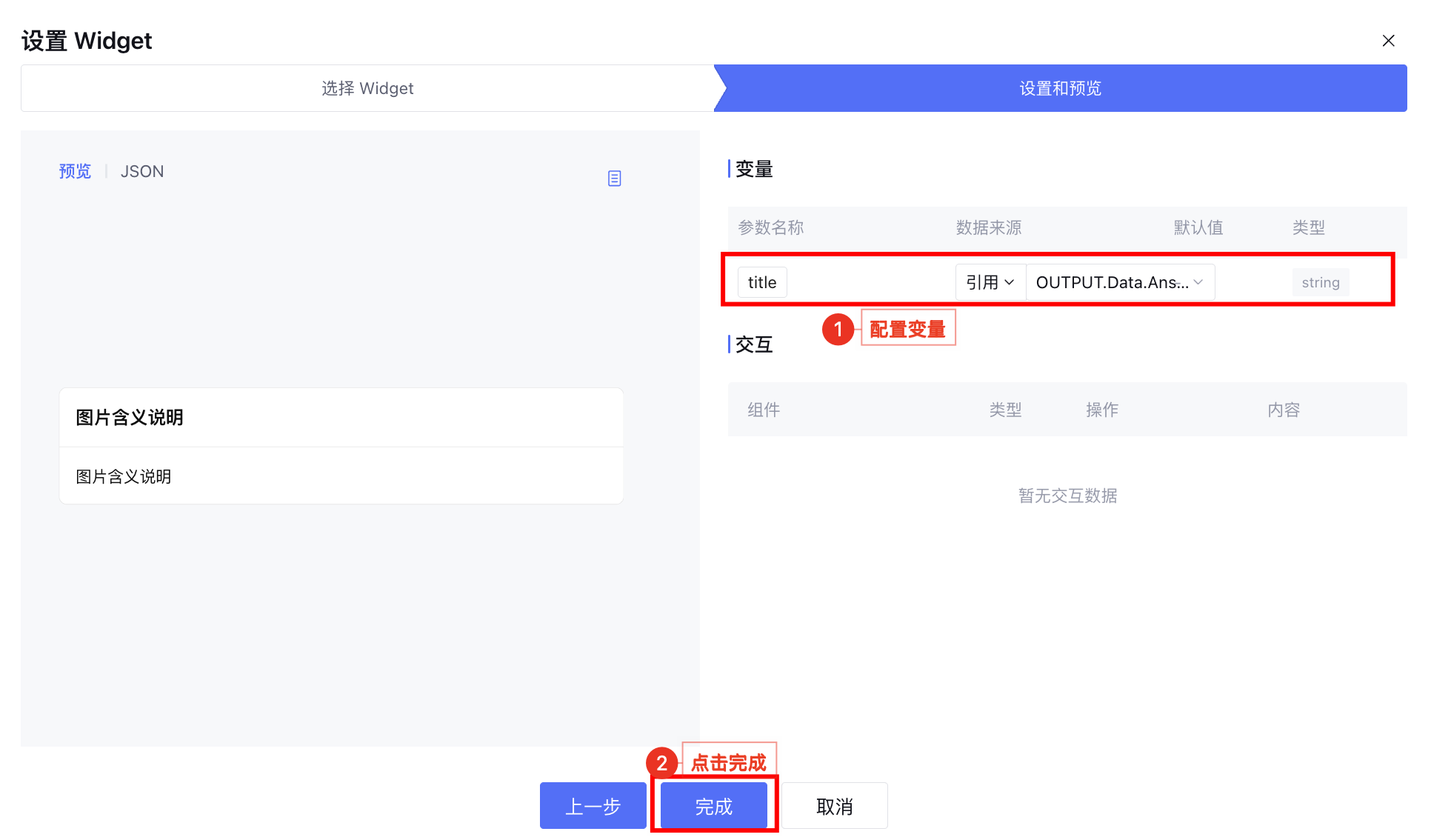This screenshot has width=1431, height=840.
Task: Close the 设置 Widget dialog
Action: 1388,41
